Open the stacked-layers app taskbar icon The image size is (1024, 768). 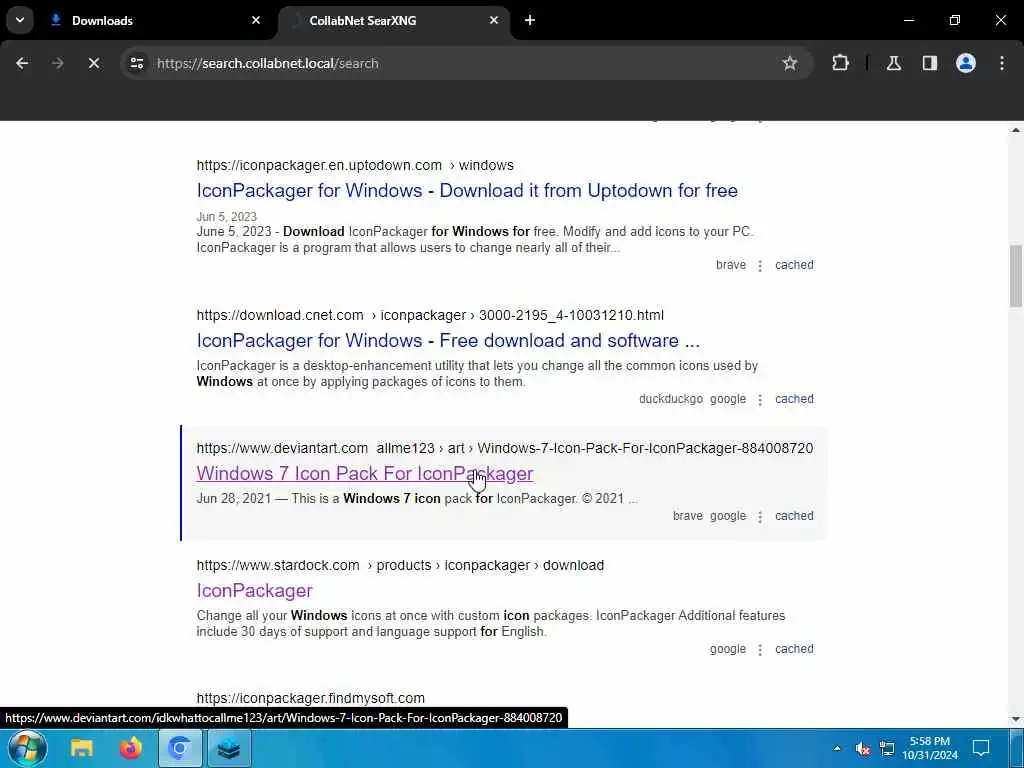pyautogui.click(x=229, y=748)
